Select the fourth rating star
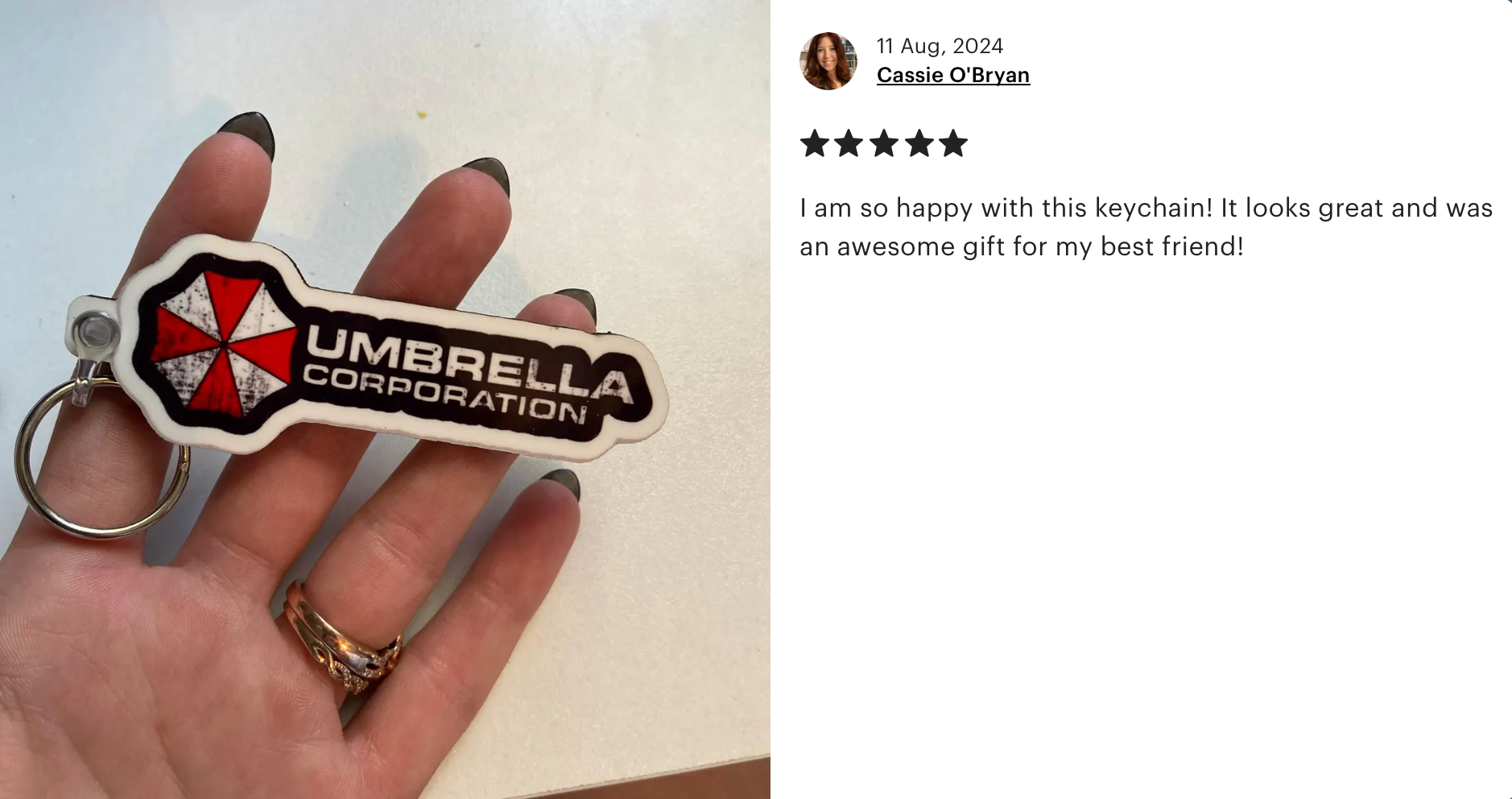Image resolution: width=1512 pixels, height=799 pixels. click(919, 143)
